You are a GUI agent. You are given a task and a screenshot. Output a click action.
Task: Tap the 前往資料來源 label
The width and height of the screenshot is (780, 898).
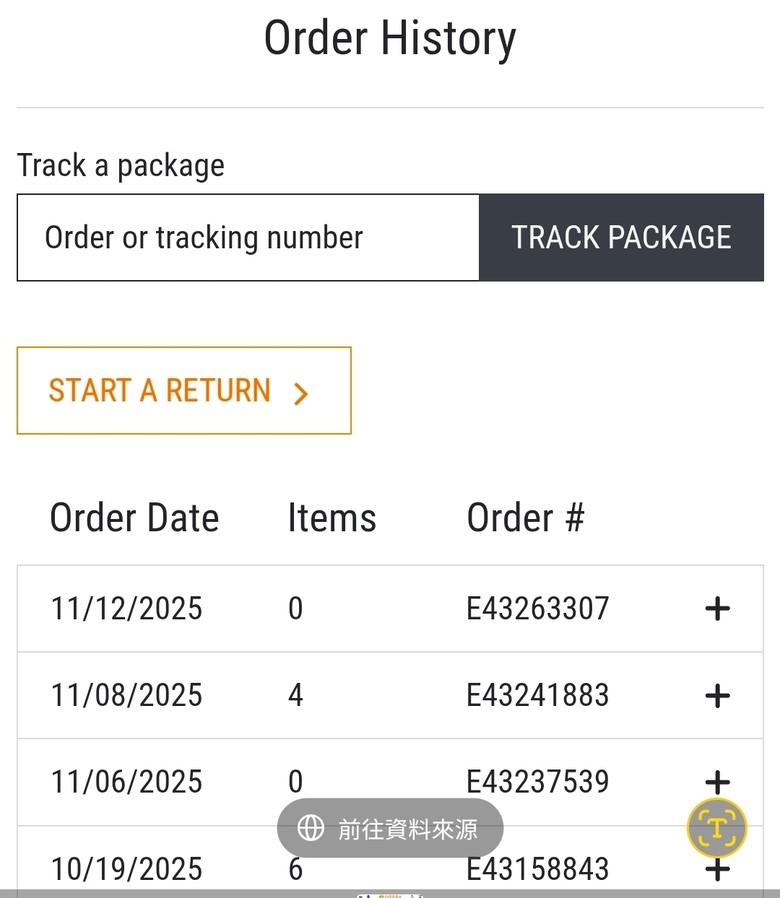[408, 829]
